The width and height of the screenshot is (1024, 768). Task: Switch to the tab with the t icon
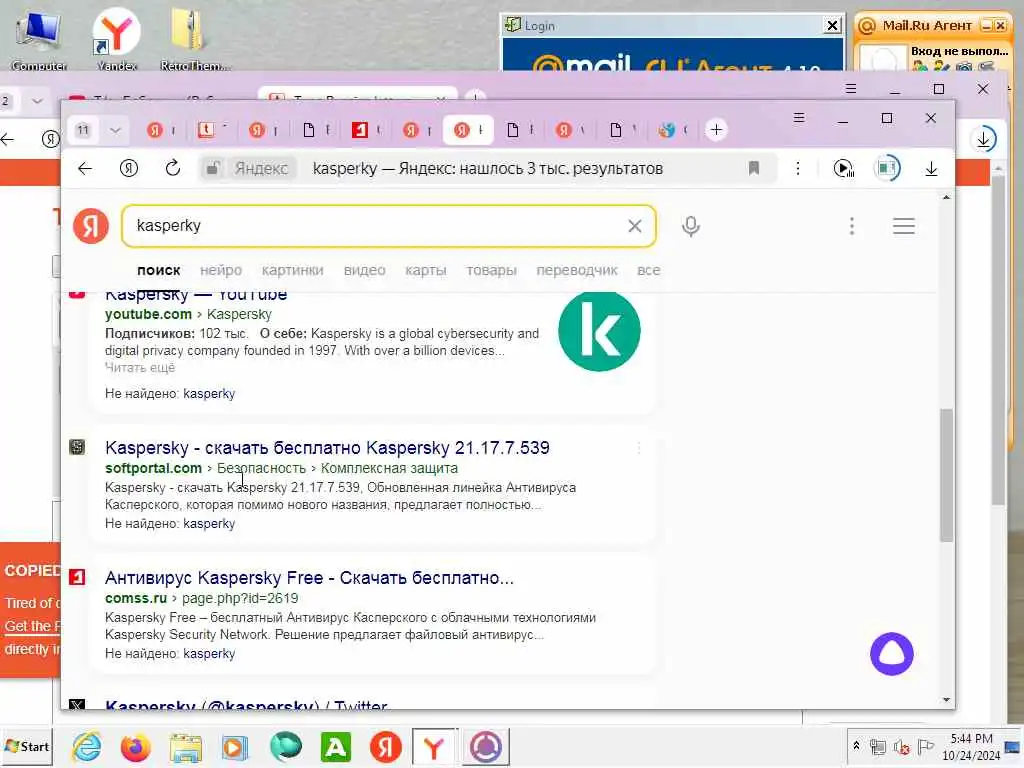click(x=212, y=130)
